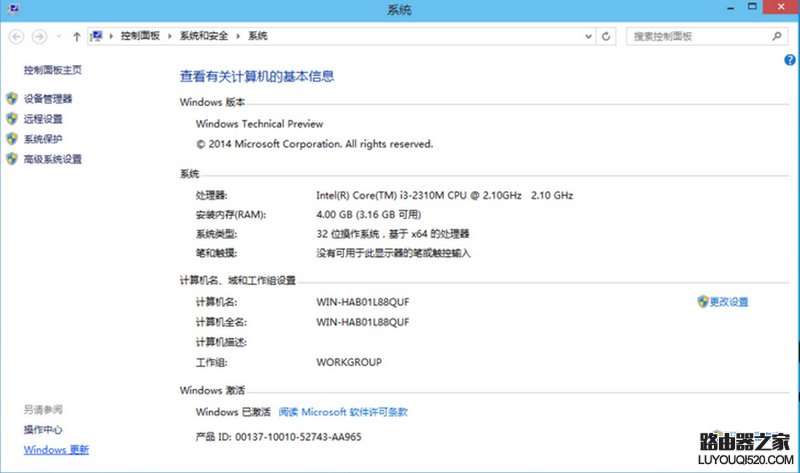Refresh the control panel page
This screenshot has width=800, height=473.
[x=606, y=36]
